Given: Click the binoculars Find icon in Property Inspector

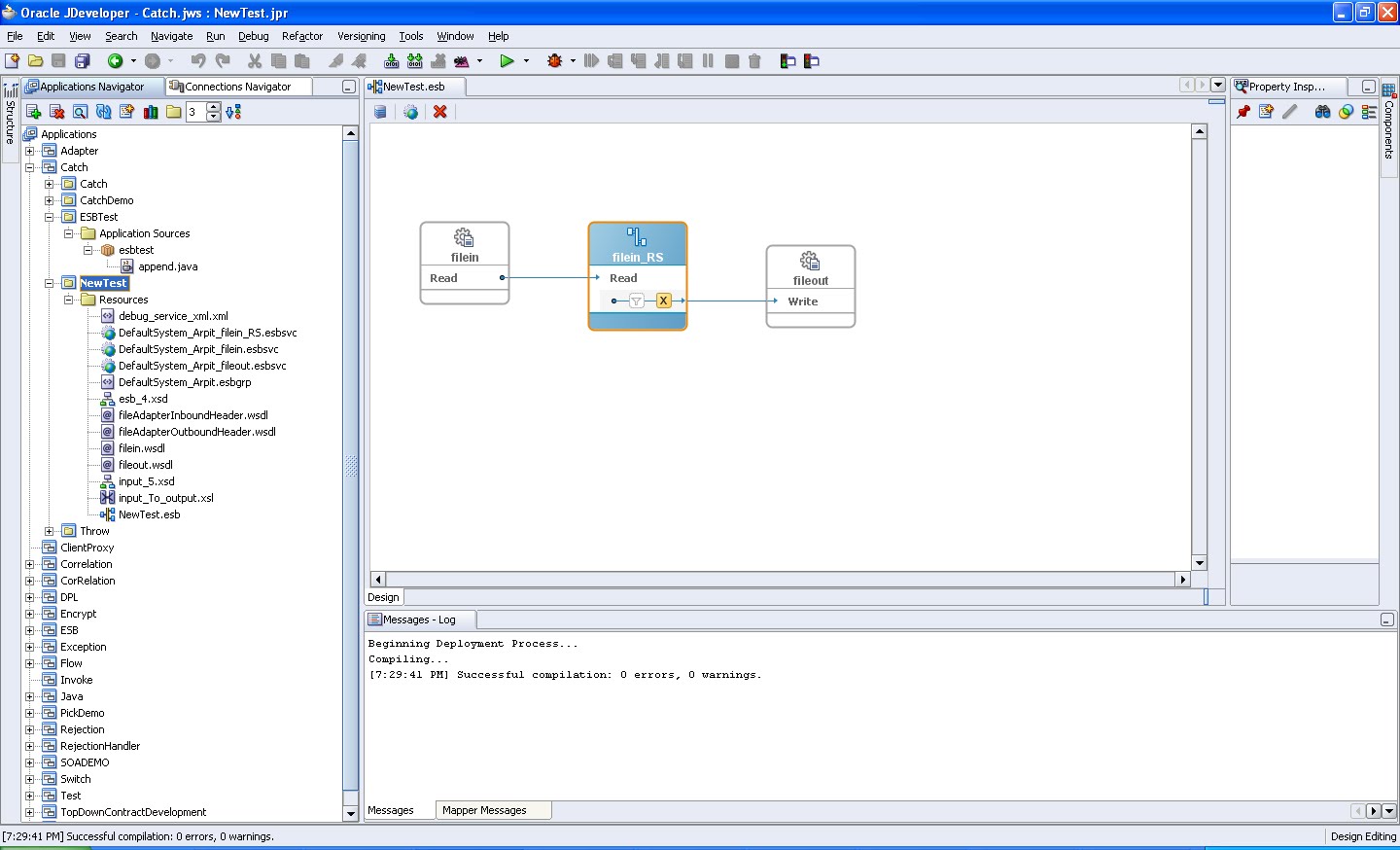Looking at the screenshot, I should pos(1322,112).
